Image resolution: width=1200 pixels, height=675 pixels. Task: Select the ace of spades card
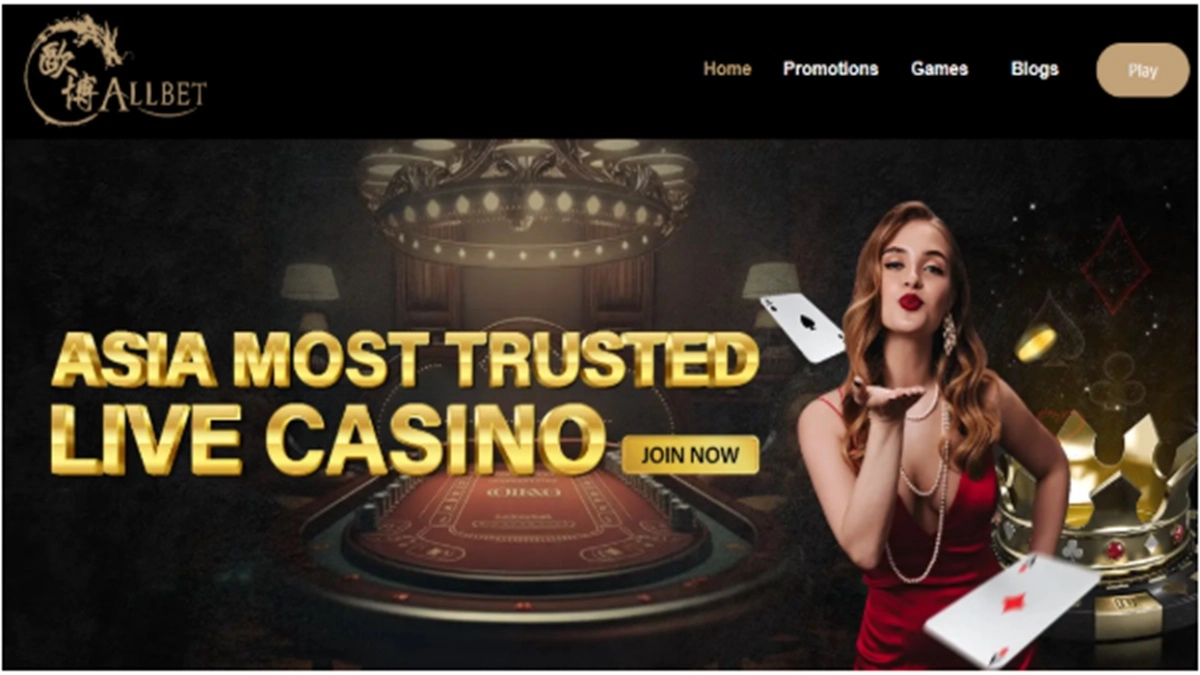tap(802, 328)
